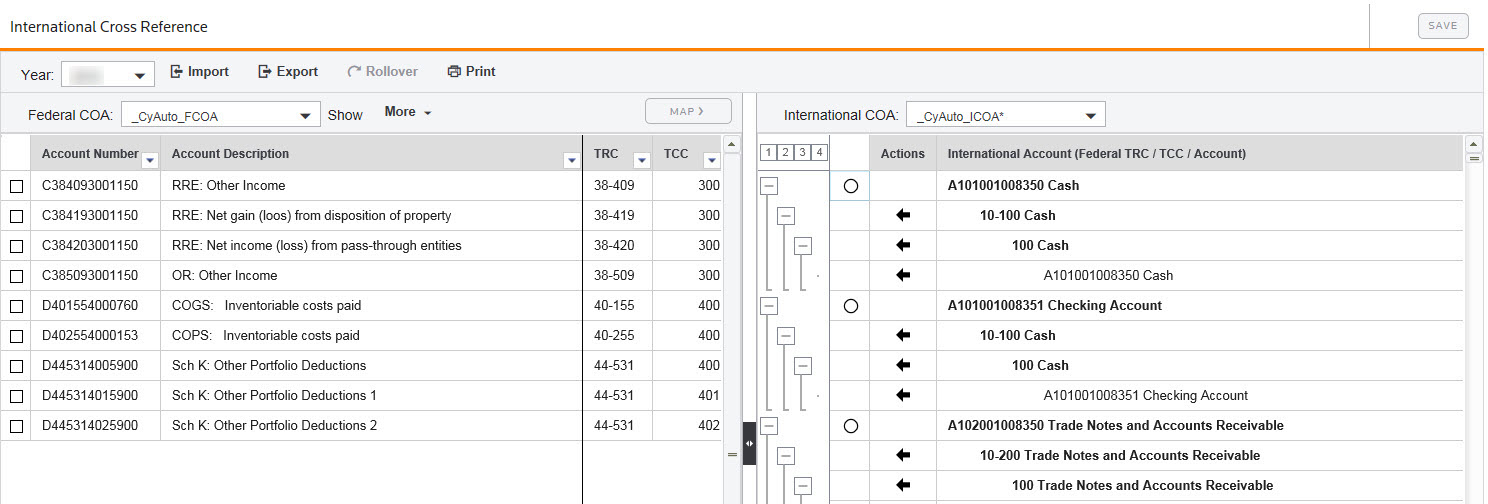Click arrow action for 100 Cash under Checking Account
1488x504 pixels.
[x=904, y=366]
